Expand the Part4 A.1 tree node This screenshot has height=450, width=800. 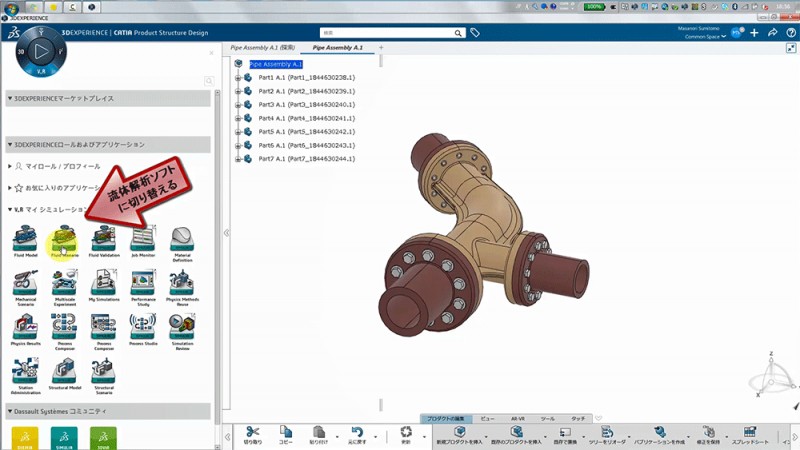pos(238,118)
